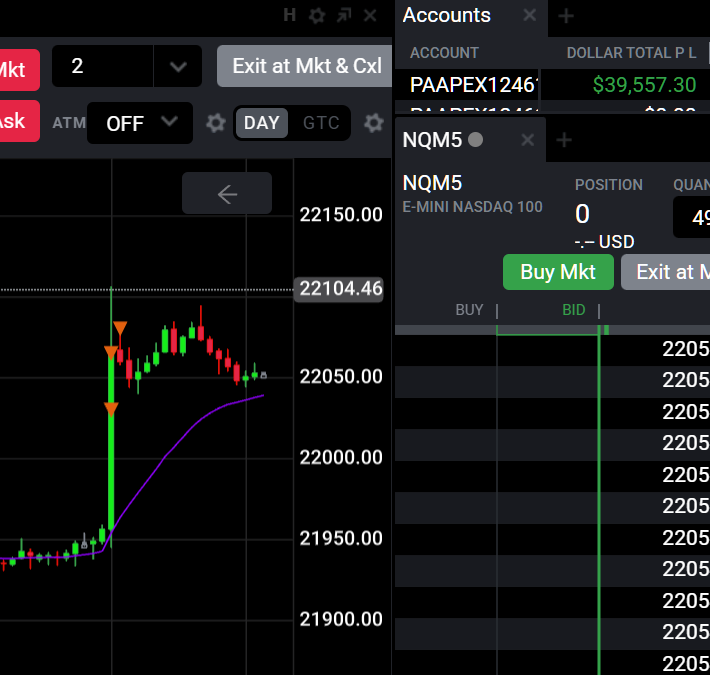Click 22150.00 price axis label
The image size is (710, 675).
pos(341,215)
